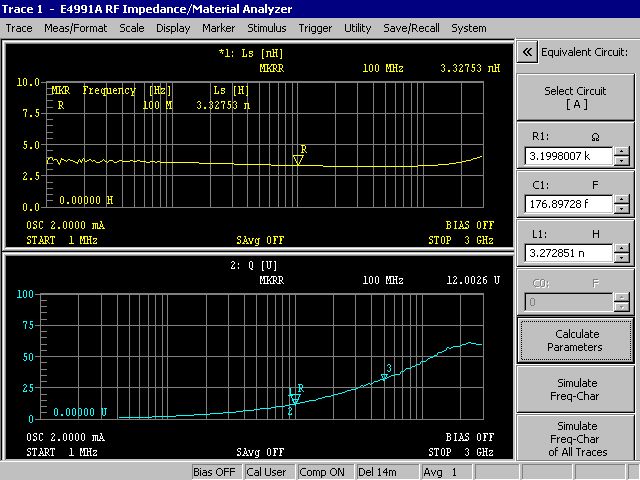Click the L1 inductance input field
Screen dimensions: 640x480
[568, 253]
